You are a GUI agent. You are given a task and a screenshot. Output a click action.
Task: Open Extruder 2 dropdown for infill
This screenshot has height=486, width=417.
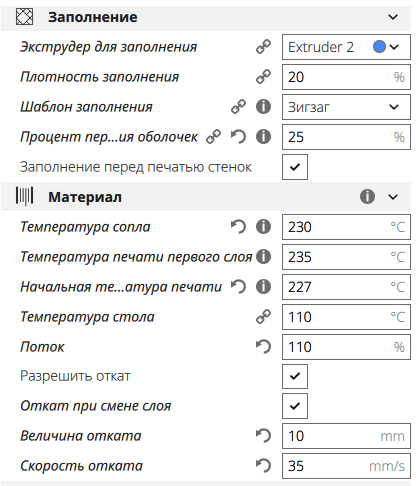[346, 47]
